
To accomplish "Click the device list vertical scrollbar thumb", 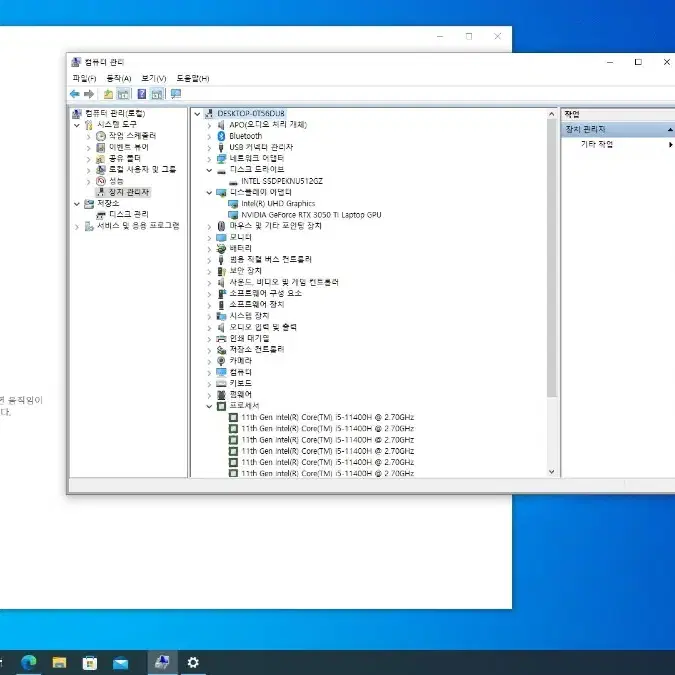I will click(x=552, y=258).
